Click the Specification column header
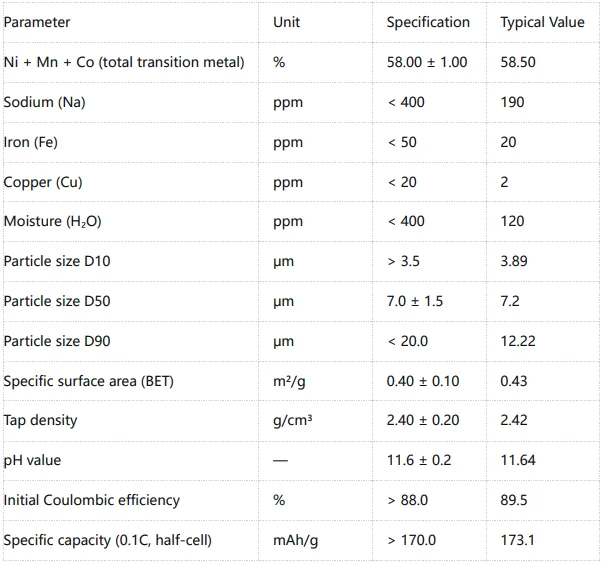Screen dimensions: 606x562 pyautogui.click(x=428, y=22)
